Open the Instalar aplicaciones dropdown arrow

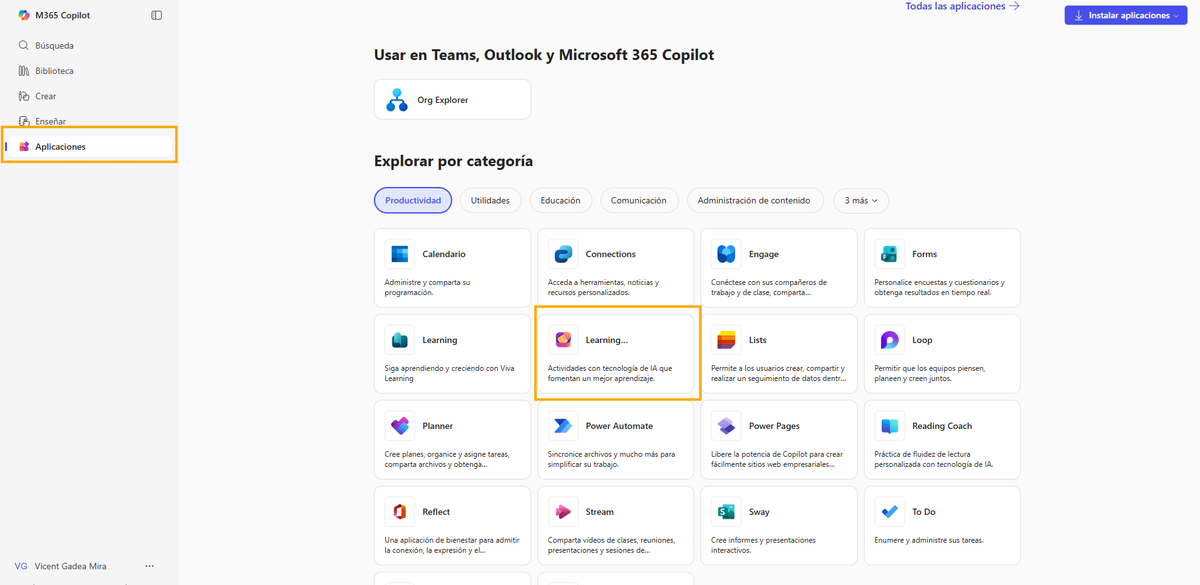click(1177, 16)
